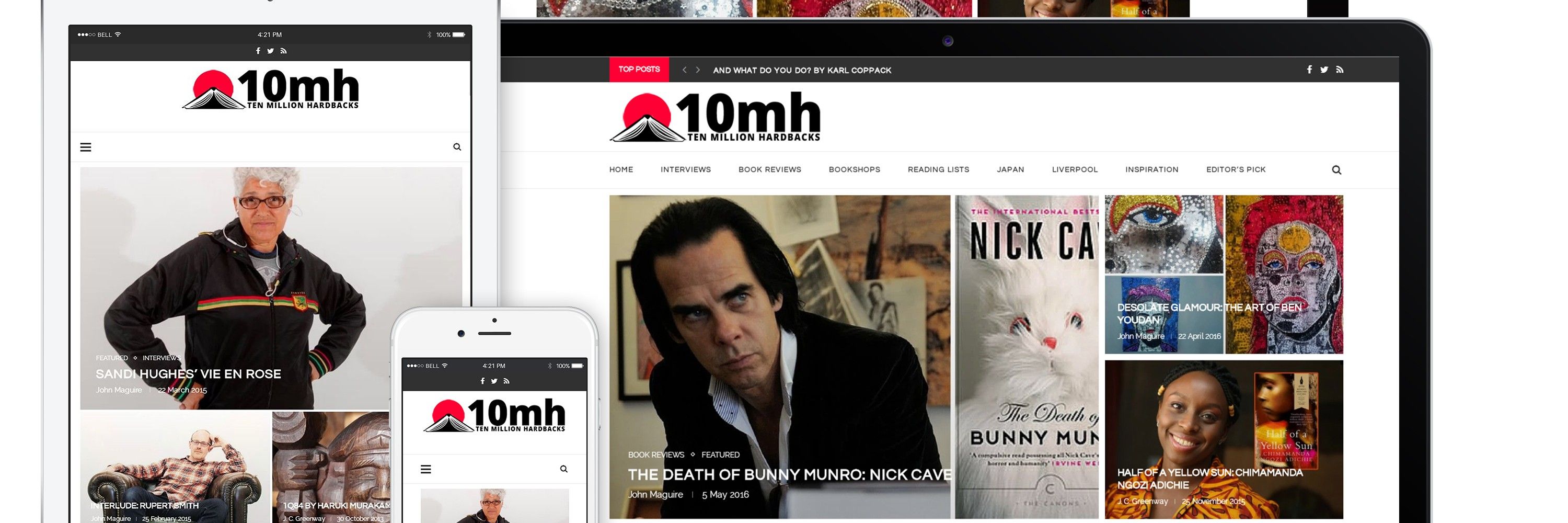1568x523 pixels.
Task: Click the date 25 November 2015
Action: coord(1213,501)
